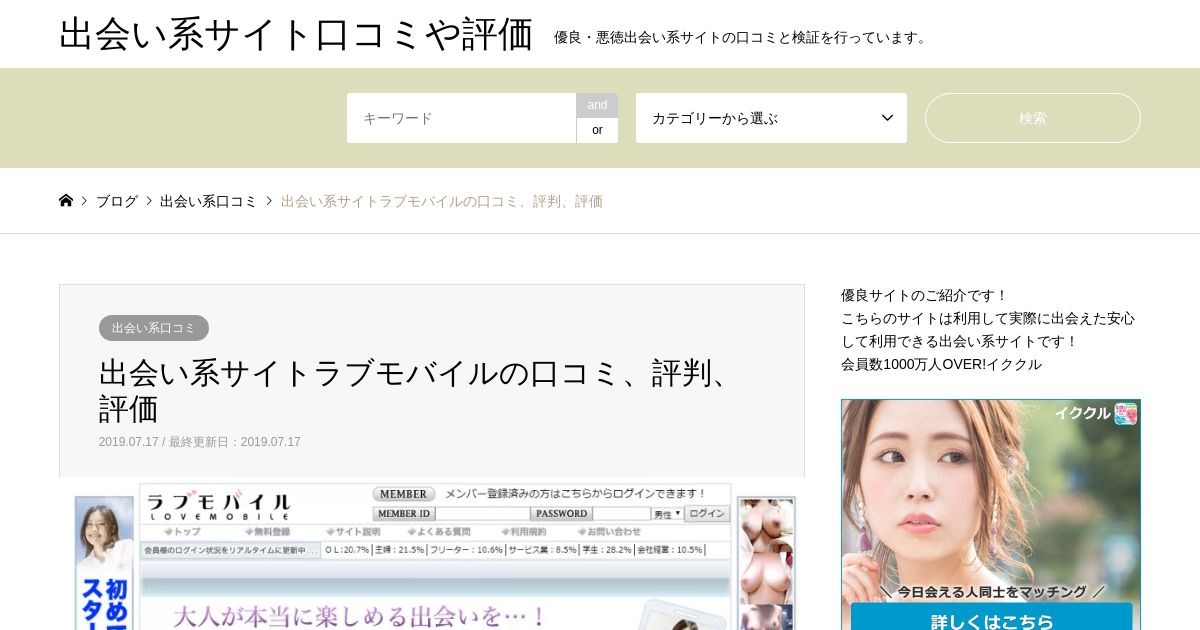Click the current page breadcrumb text
This screenshot has height=630, width=1200.
pos(442,201)
